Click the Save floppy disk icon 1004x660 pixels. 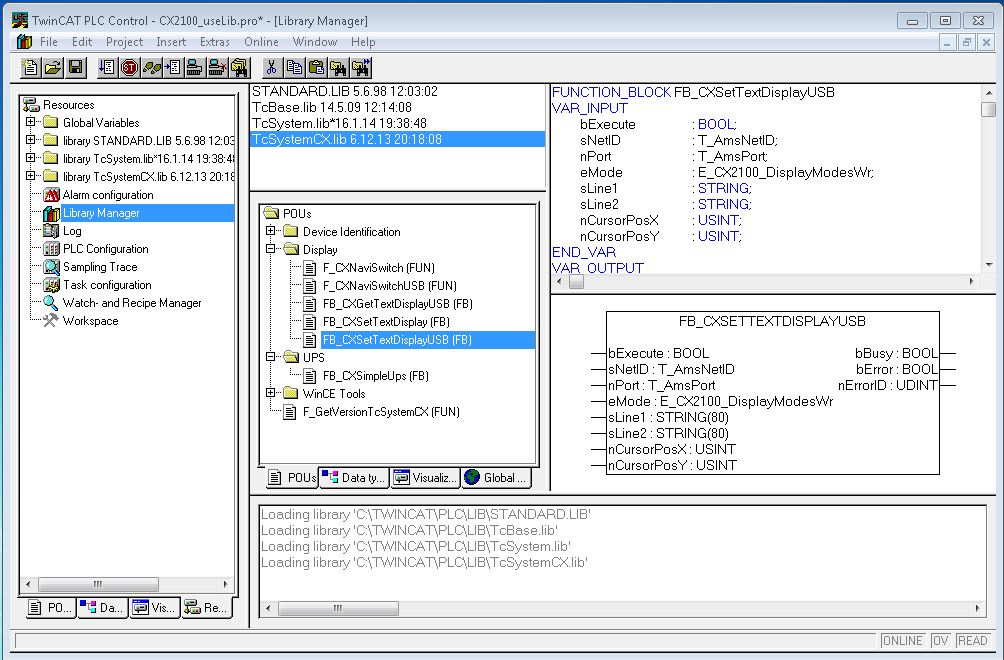(76, 67)
